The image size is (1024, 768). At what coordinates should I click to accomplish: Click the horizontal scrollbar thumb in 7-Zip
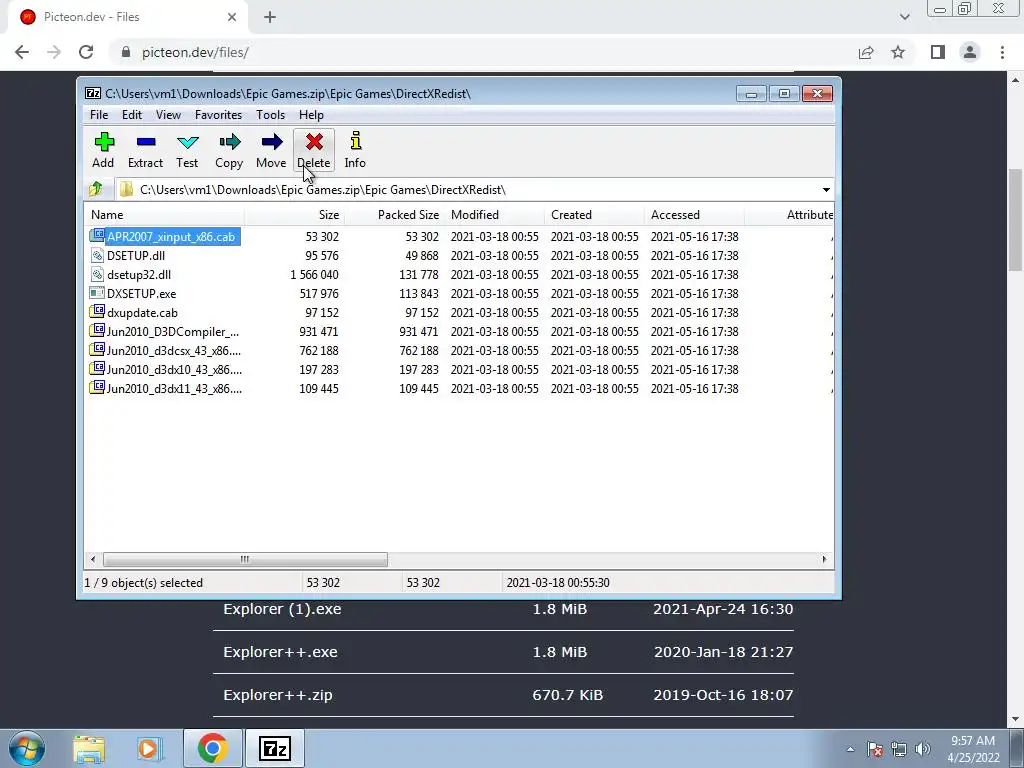pos(245,559)
